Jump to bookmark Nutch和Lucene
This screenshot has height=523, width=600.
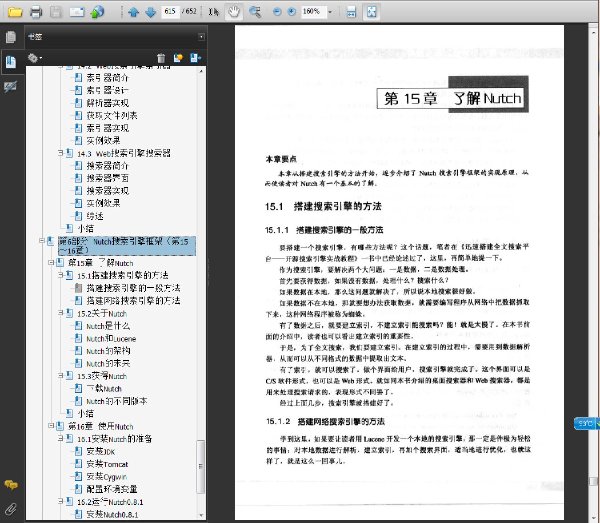coord(111,338)
